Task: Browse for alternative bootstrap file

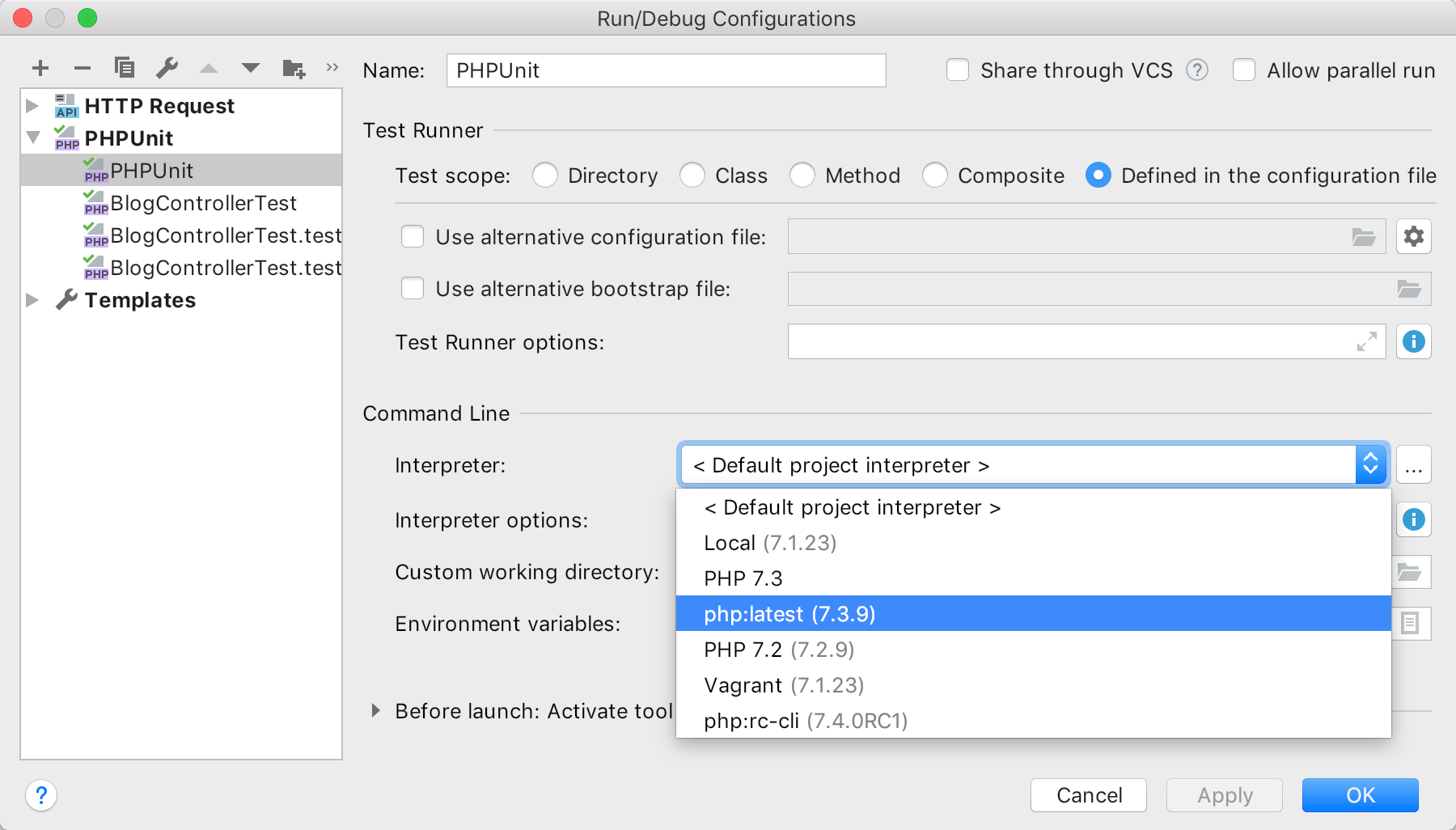Action: tap(1409, 289)
